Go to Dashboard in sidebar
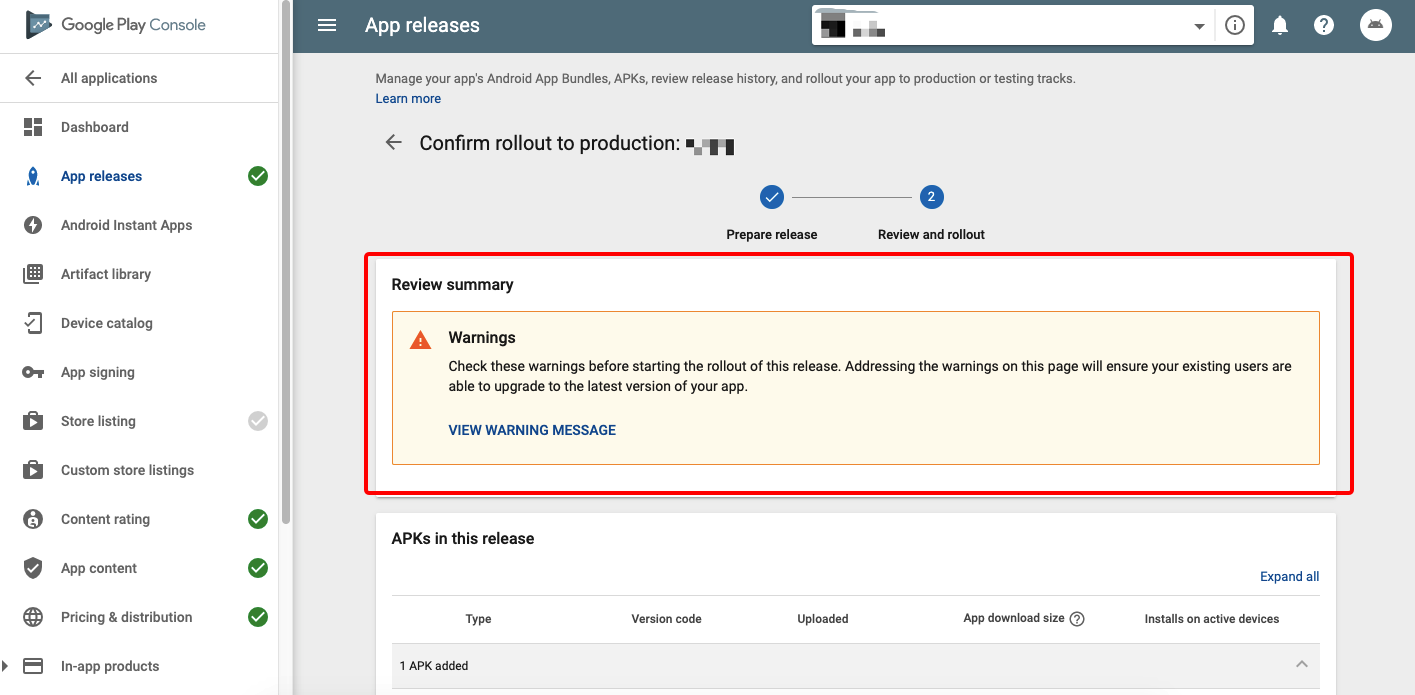This screenshot has width=1415, height=695. [x=95, y=127]
